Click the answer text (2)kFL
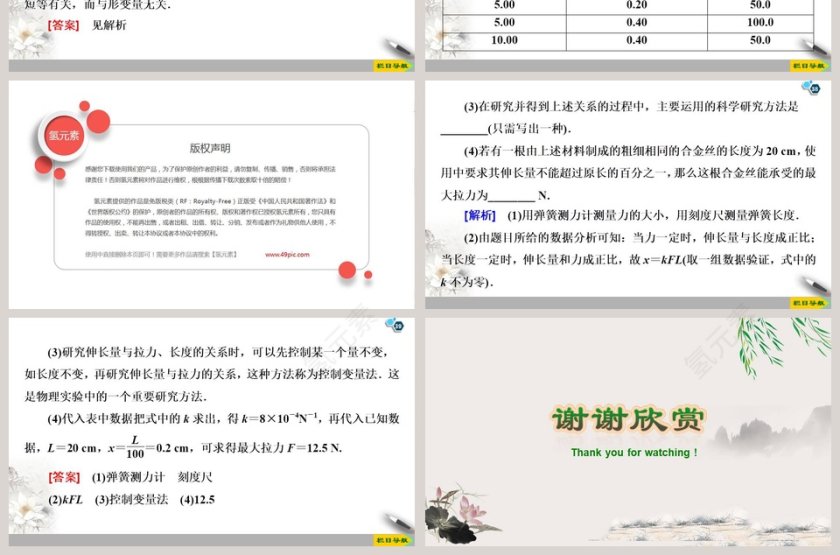Viewport: 840px width, 555px height. coord(65,500)
